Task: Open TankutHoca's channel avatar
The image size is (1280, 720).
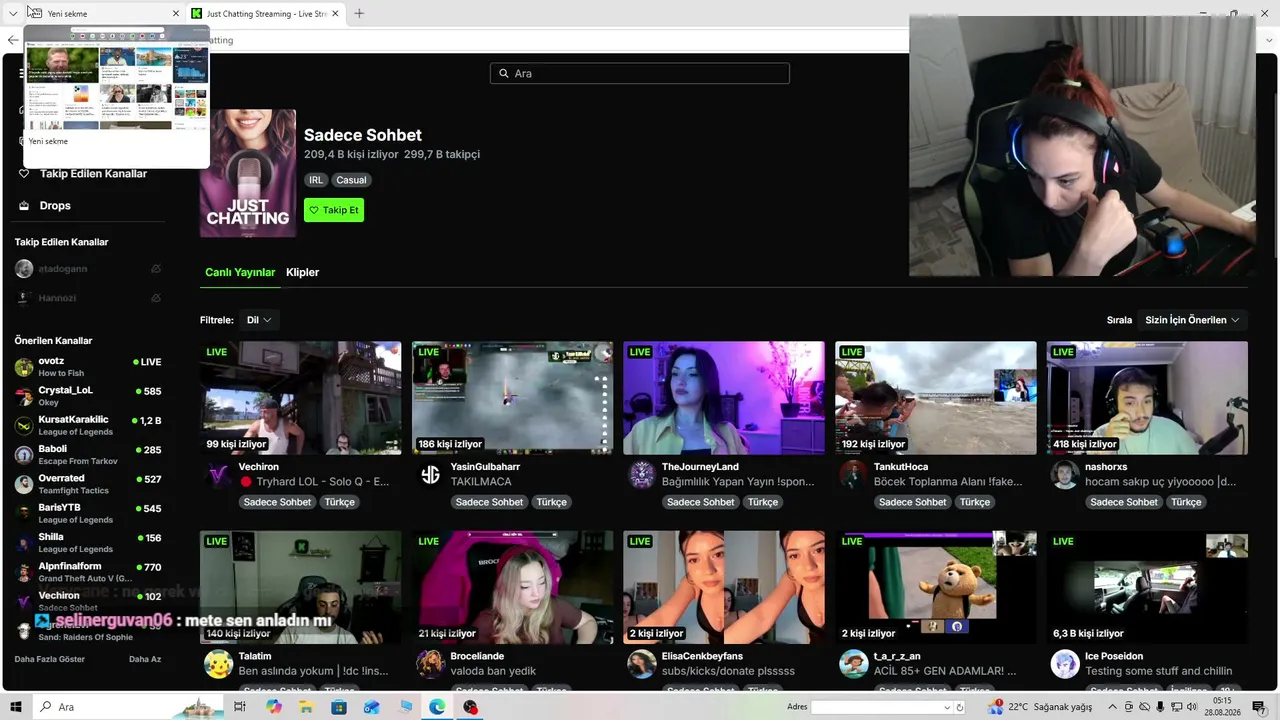Action: [853, 475]
